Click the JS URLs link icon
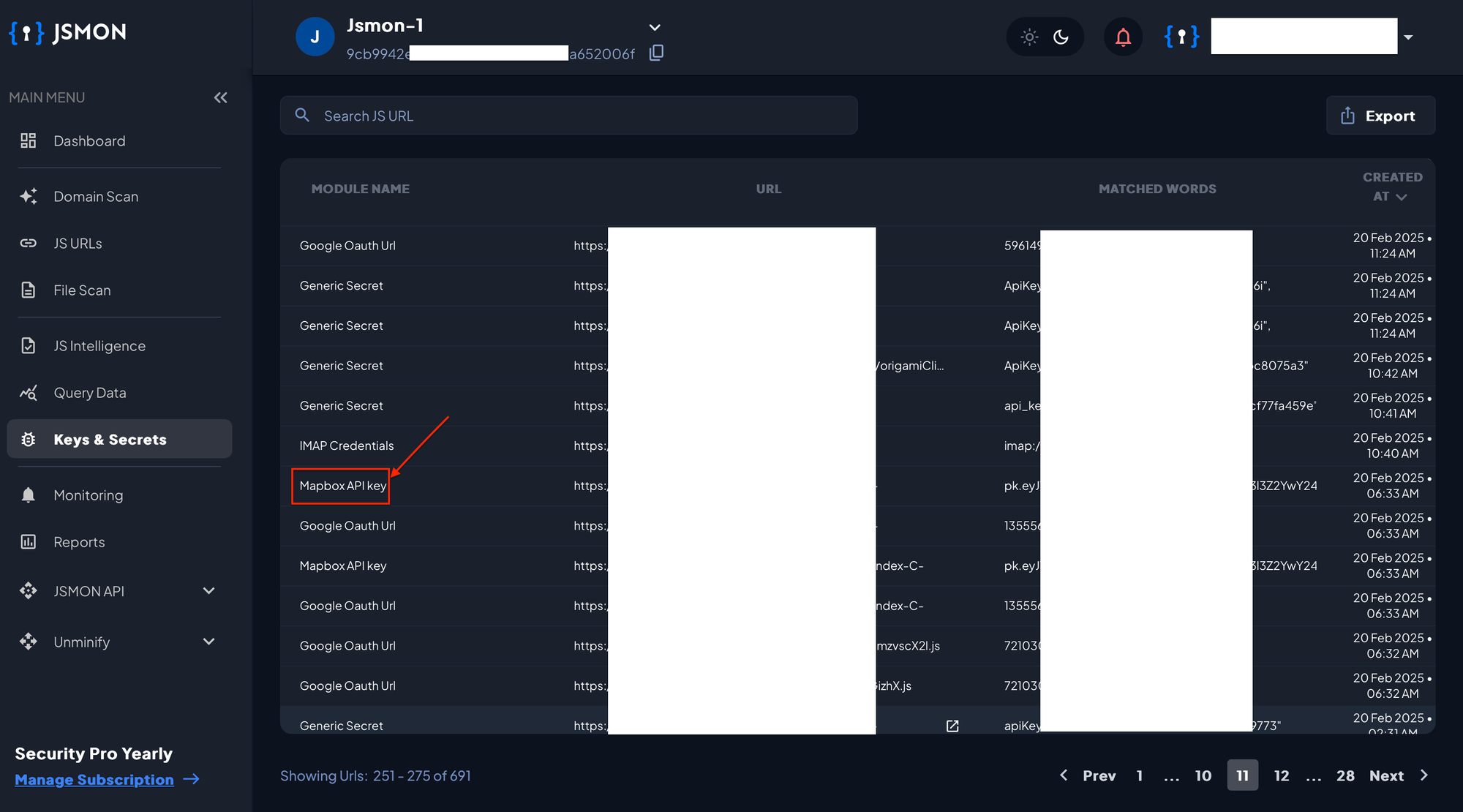 pyautogui.click(x=28, y=243)
